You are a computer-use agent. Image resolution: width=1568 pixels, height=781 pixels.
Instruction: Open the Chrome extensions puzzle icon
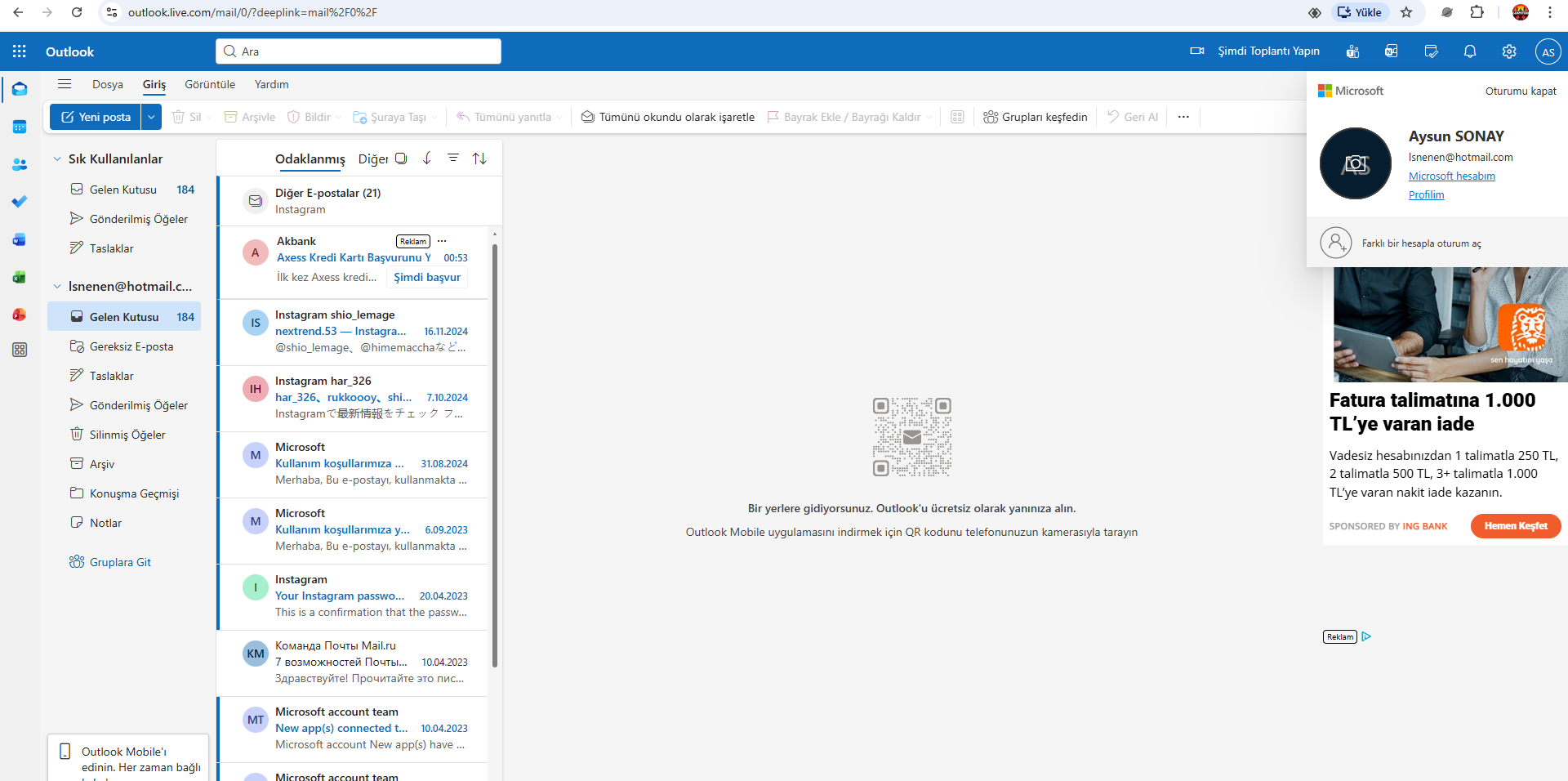click(x=1477, y=12)
